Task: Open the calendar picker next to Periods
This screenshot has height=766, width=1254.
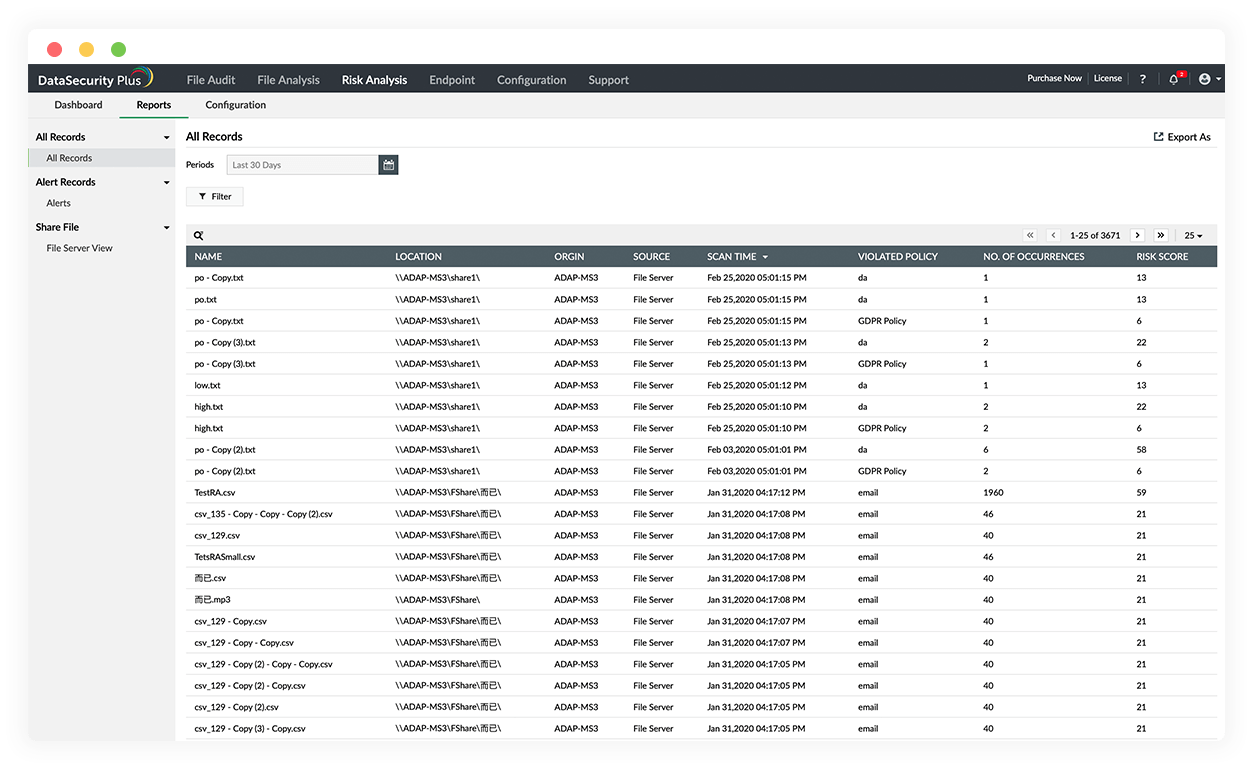Action: pos(388,164)
